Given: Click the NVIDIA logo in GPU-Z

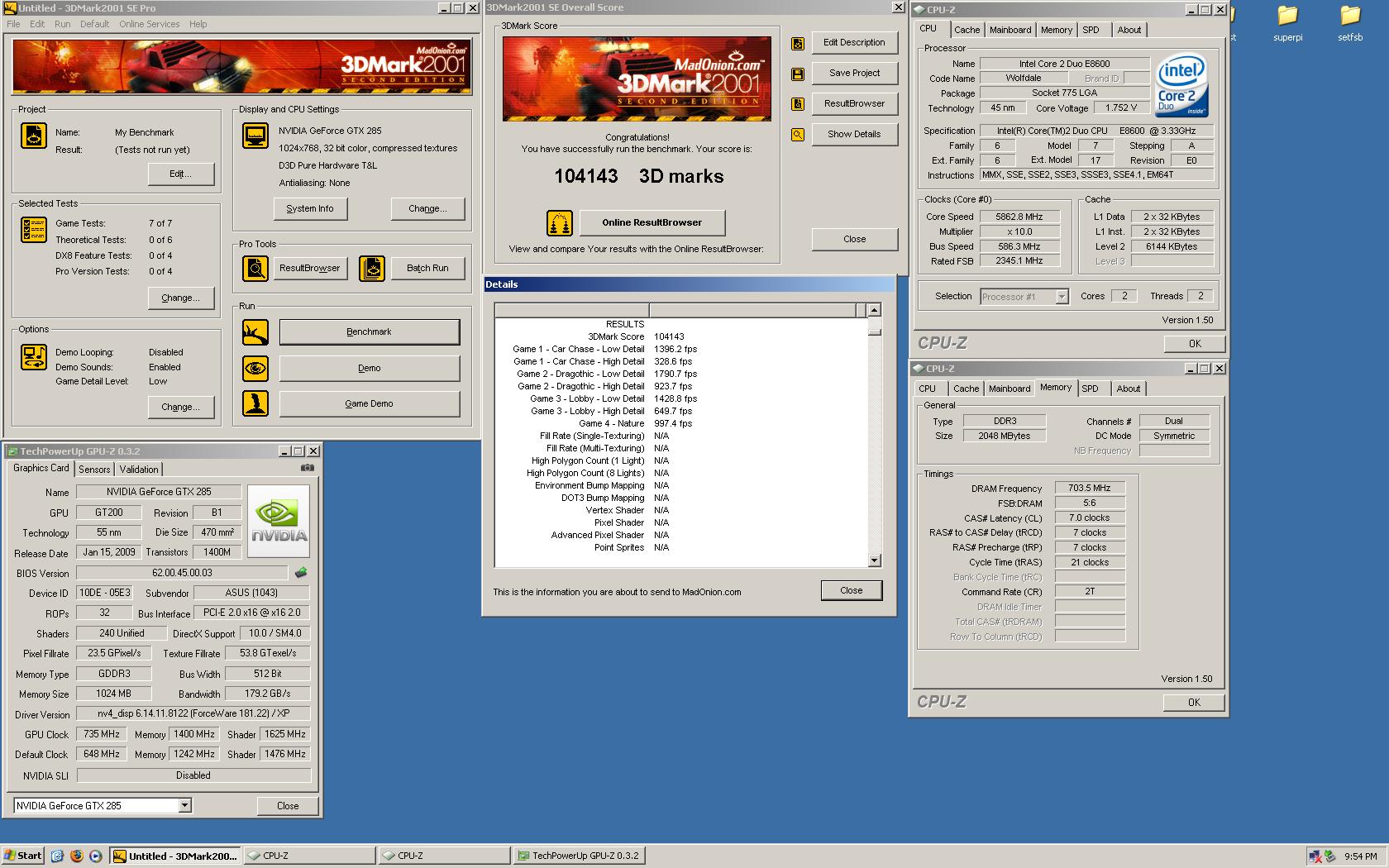Looking at the screenshot, I should (x=279, y=522).
